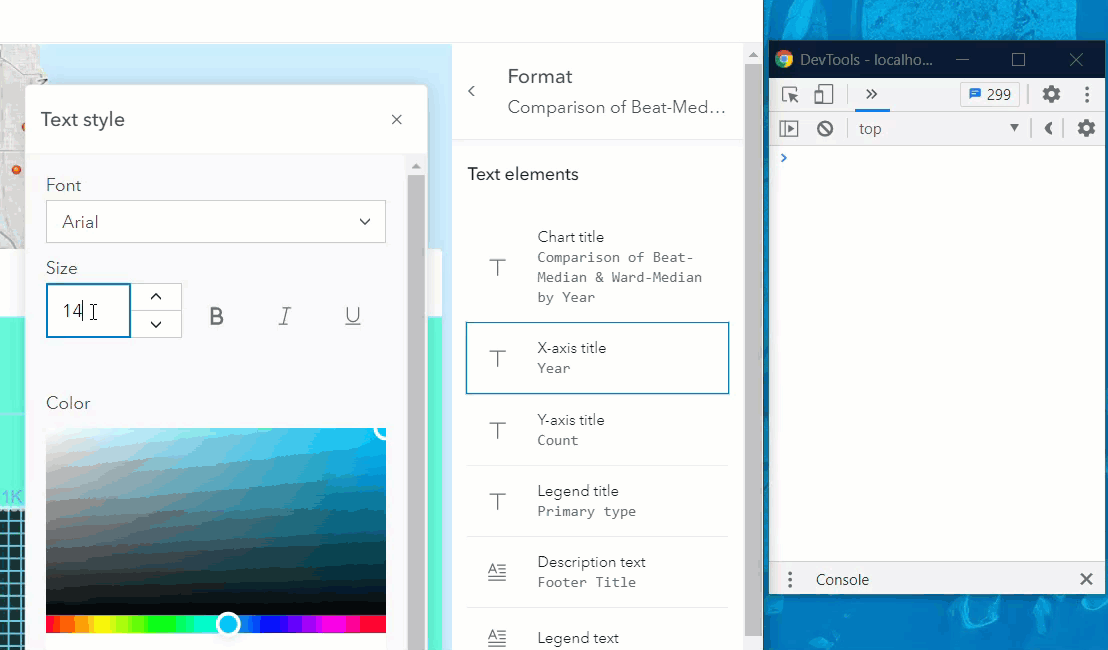
Task: Toggle italic text formatting
Action: tap(285, 316)
